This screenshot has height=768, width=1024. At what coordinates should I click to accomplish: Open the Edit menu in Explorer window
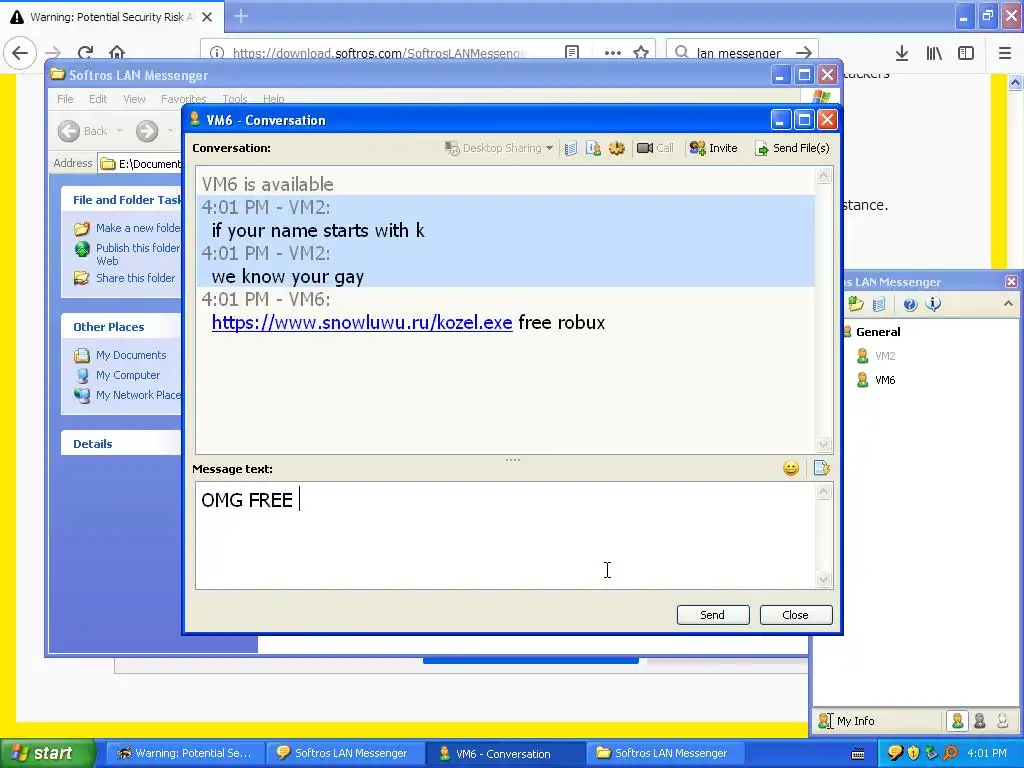(x=98, y=99)
